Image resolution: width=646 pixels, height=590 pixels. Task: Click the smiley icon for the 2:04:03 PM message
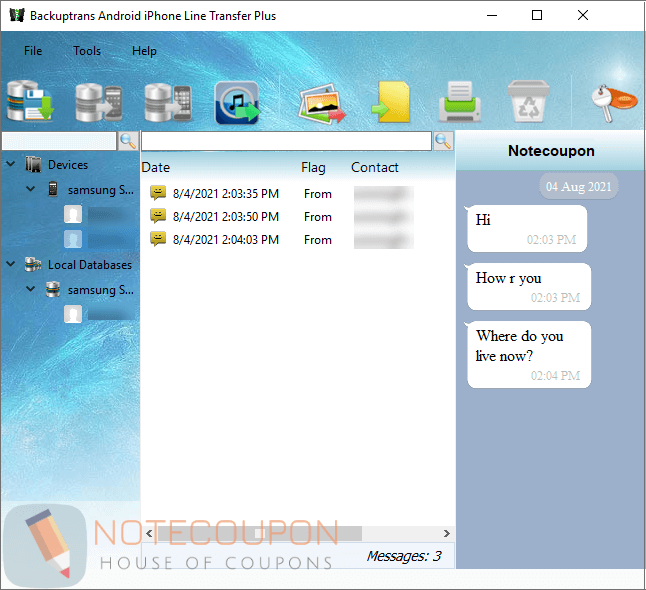tap(158, 239)
